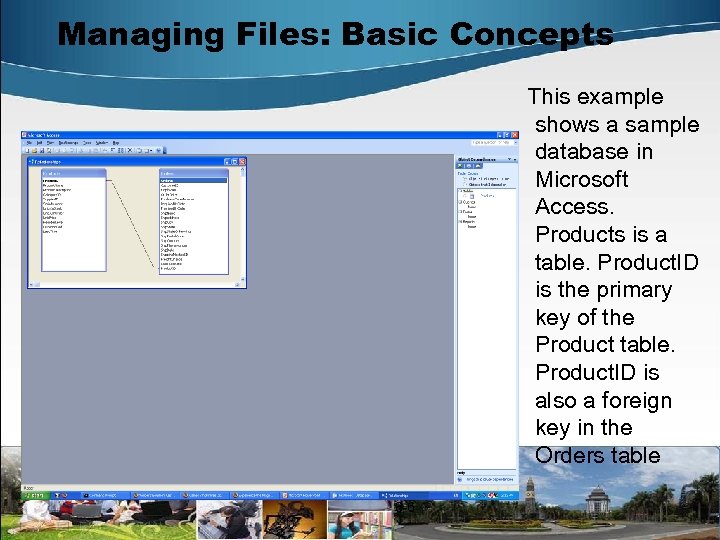Select 'Objects that depend on me' radio
720x540 pixels.
point(465,179)
